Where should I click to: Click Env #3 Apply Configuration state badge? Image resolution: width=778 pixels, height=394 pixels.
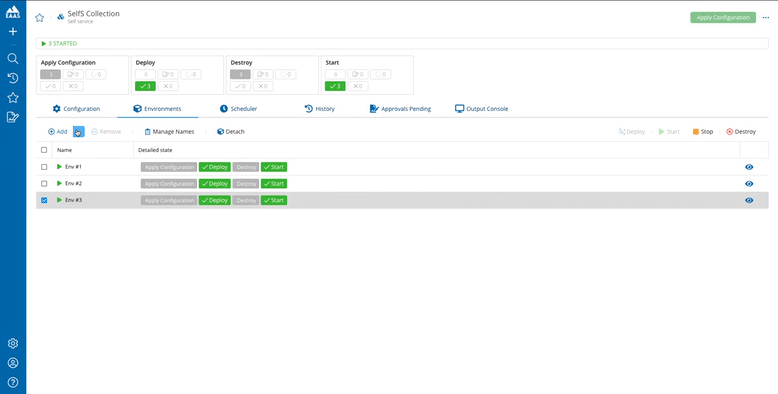(169, 200)
